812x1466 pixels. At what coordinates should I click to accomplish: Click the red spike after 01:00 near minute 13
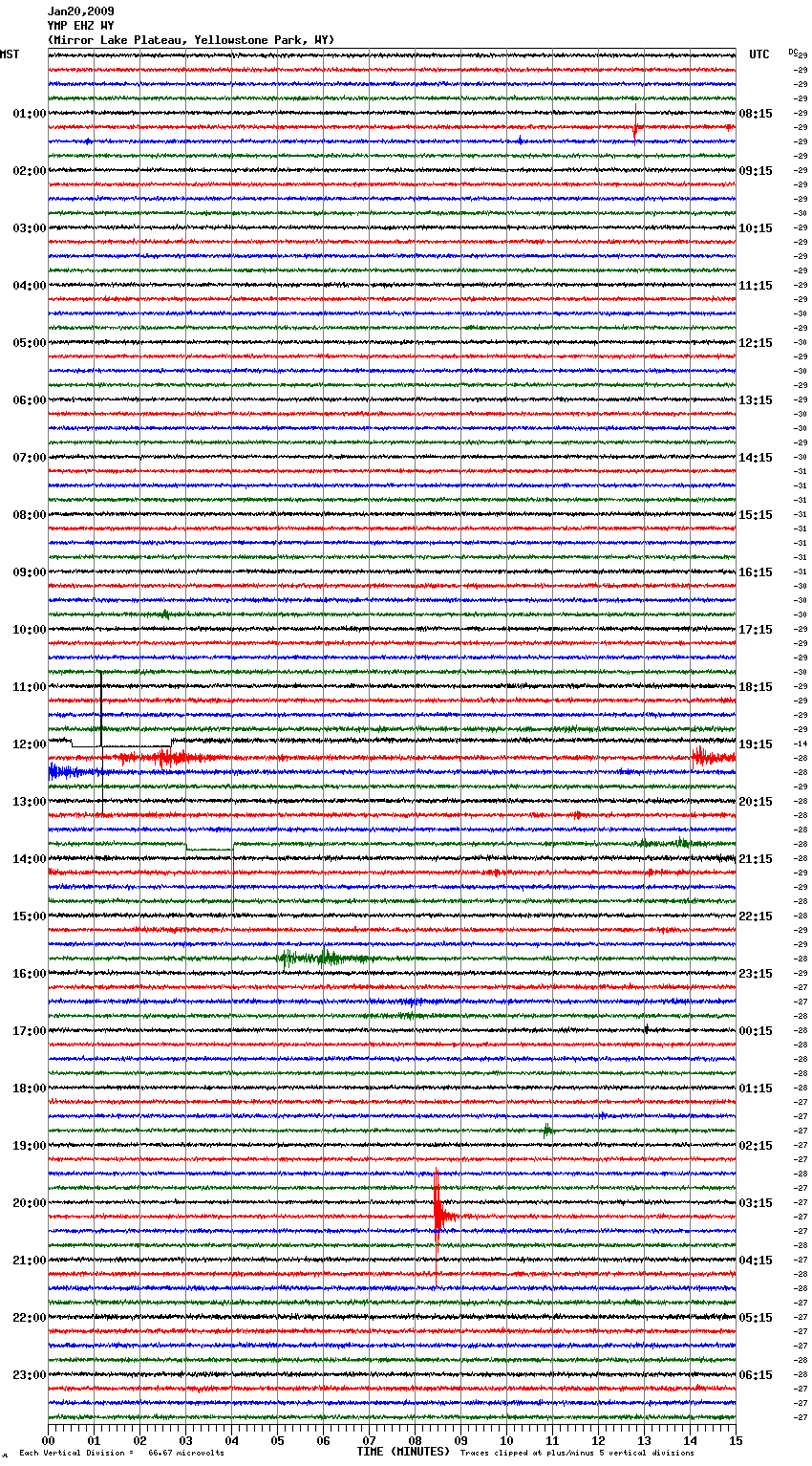click(635, 127)
